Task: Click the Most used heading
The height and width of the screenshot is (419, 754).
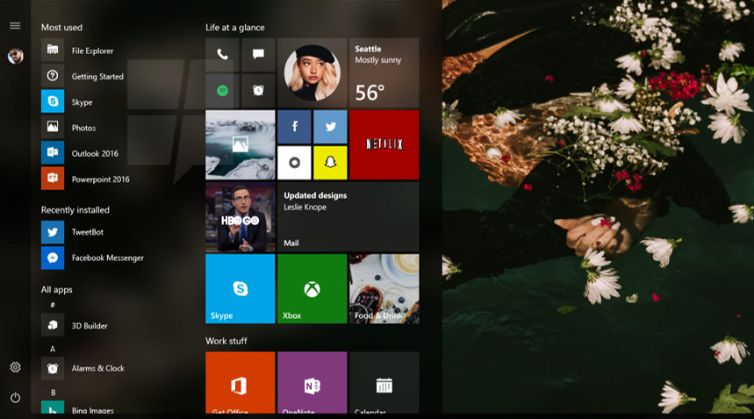Action: coord(62,27)
